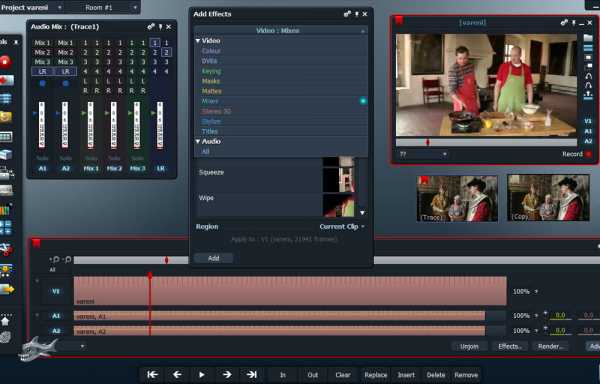
Task: Click gears icon in Add Effects title bar
Action: pos(347,14)
